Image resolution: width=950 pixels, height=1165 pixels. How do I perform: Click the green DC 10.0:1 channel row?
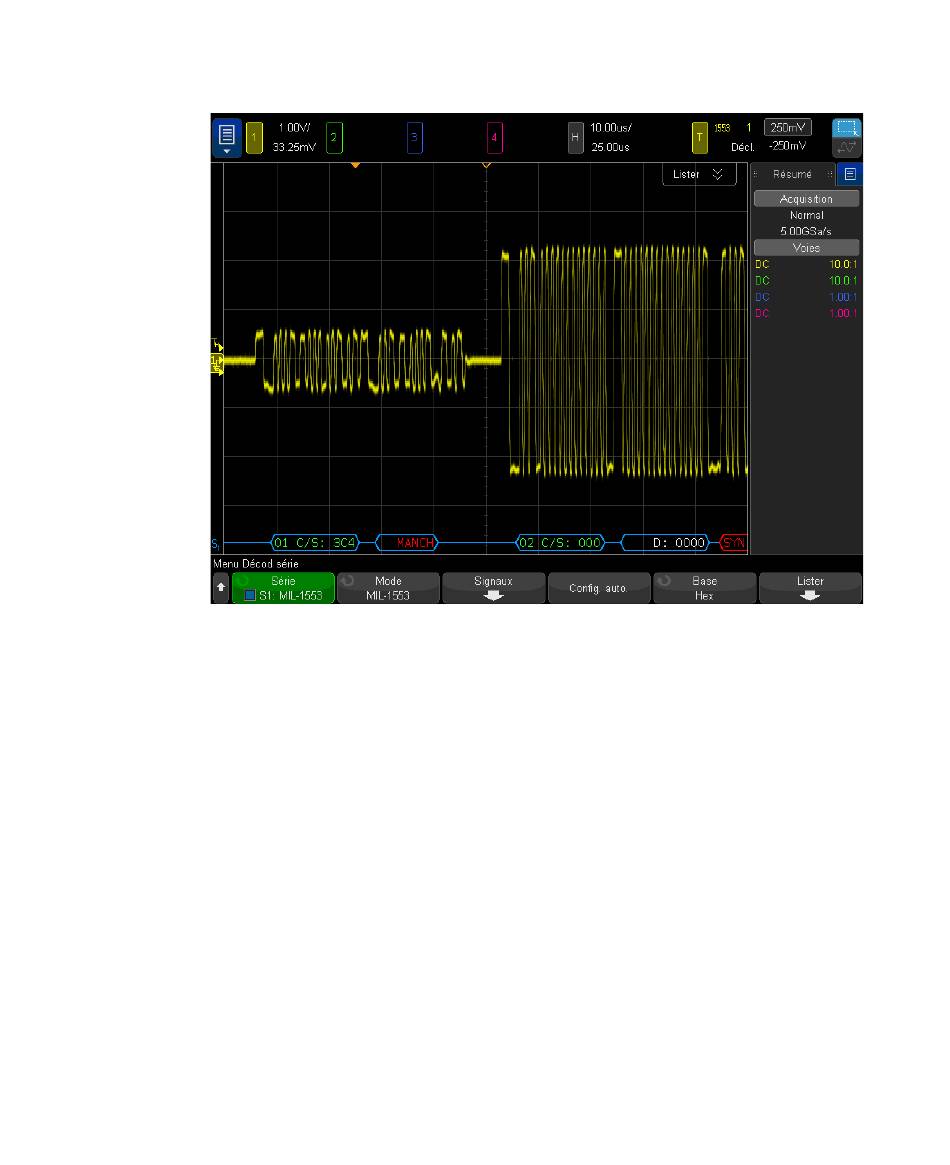806,281
